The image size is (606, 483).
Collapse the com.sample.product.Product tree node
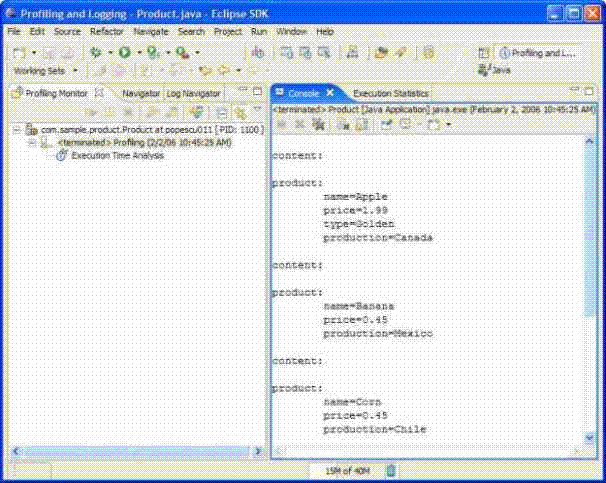[17, 130]
